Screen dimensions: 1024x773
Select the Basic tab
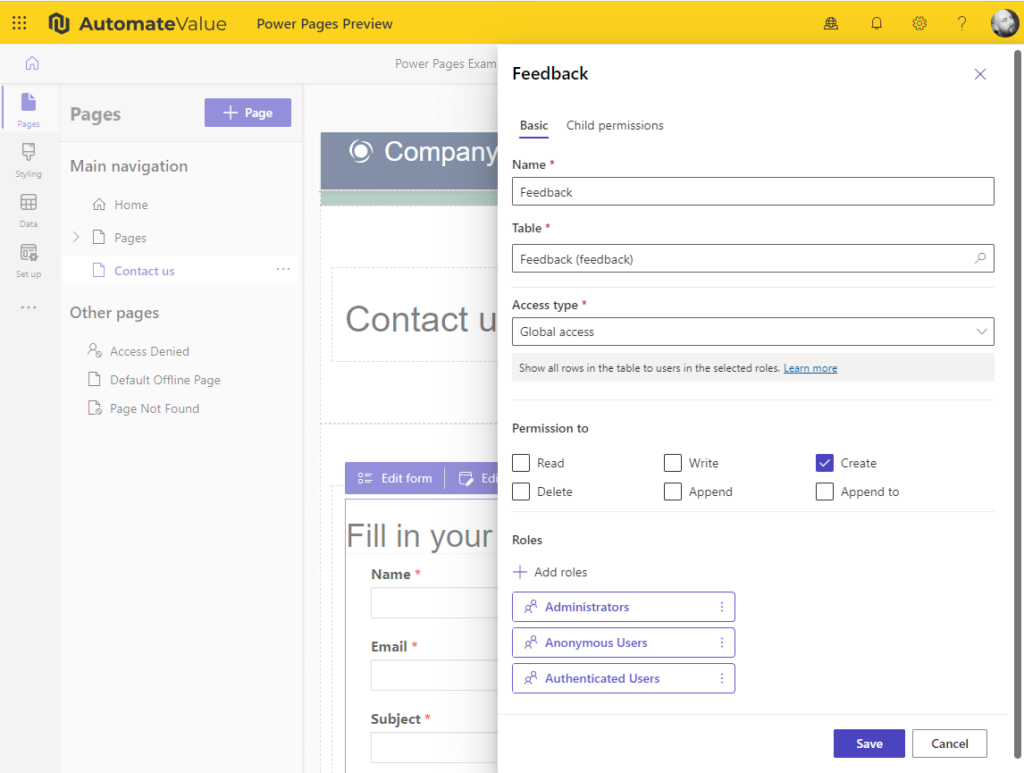pyautogui.click(x=533, y=126)
